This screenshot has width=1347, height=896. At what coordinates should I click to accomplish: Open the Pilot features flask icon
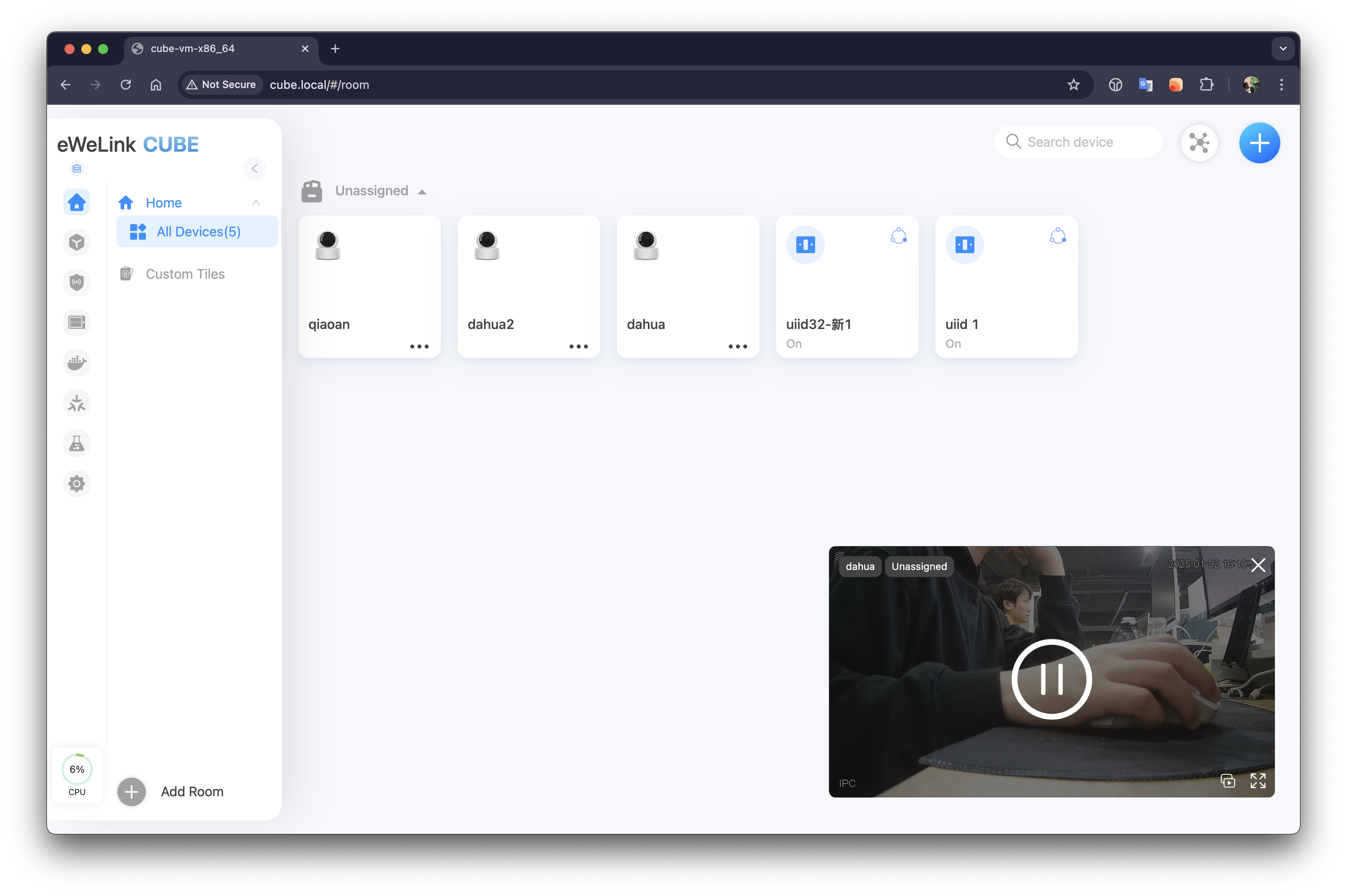coord(77,443)
